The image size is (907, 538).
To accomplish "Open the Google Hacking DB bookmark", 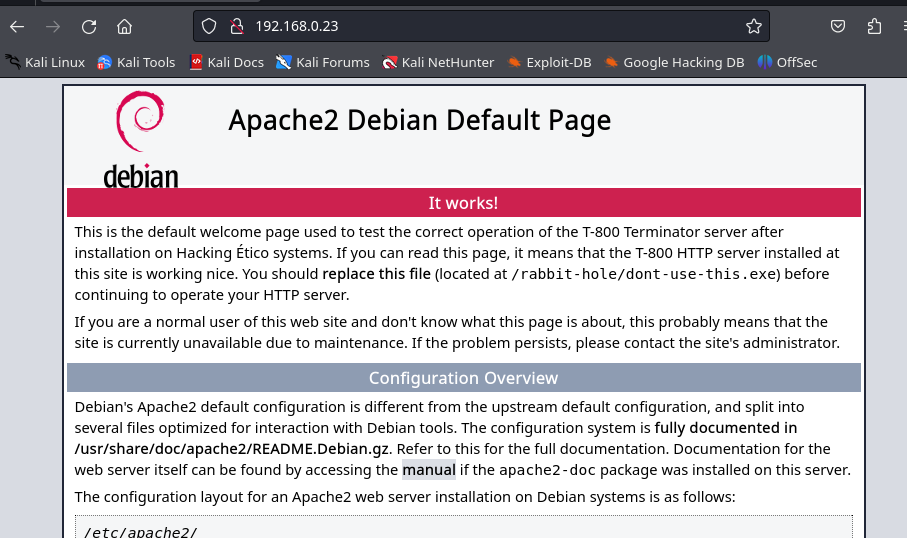I will pos(674,62).
